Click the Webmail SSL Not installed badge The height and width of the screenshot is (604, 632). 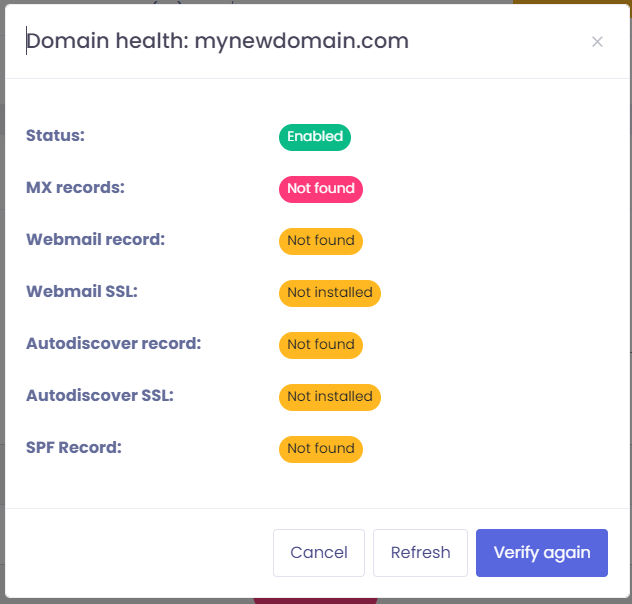pos(329,293)
